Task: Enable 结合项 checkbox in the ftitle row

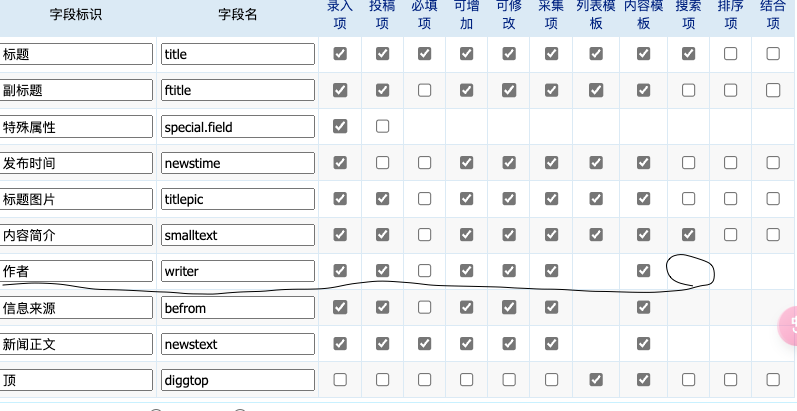Action: (x=773, y=90)
